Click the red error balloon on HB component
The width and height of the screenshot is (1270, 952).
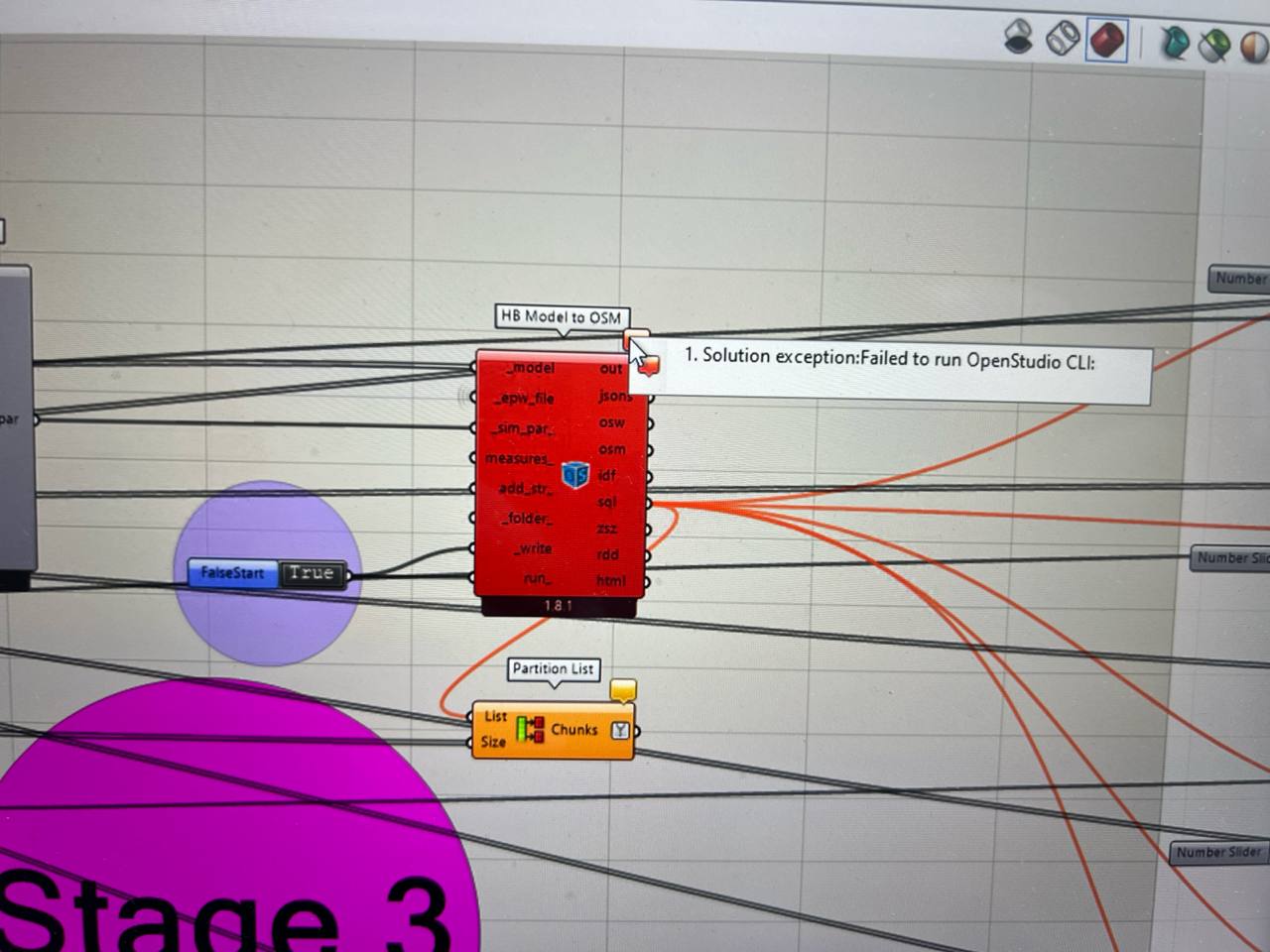649,366
